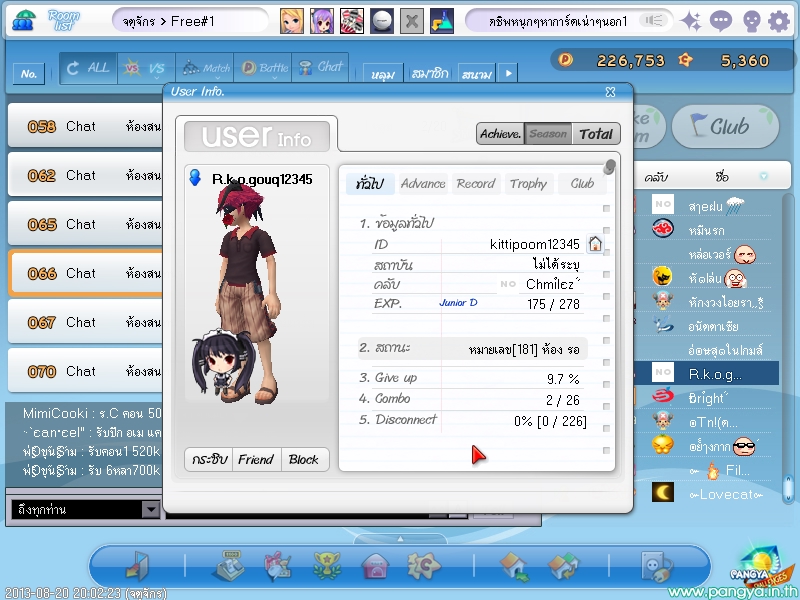800x600 pixels.
Task: Show ALL rooms filter
Action: [x=88, y=68]
